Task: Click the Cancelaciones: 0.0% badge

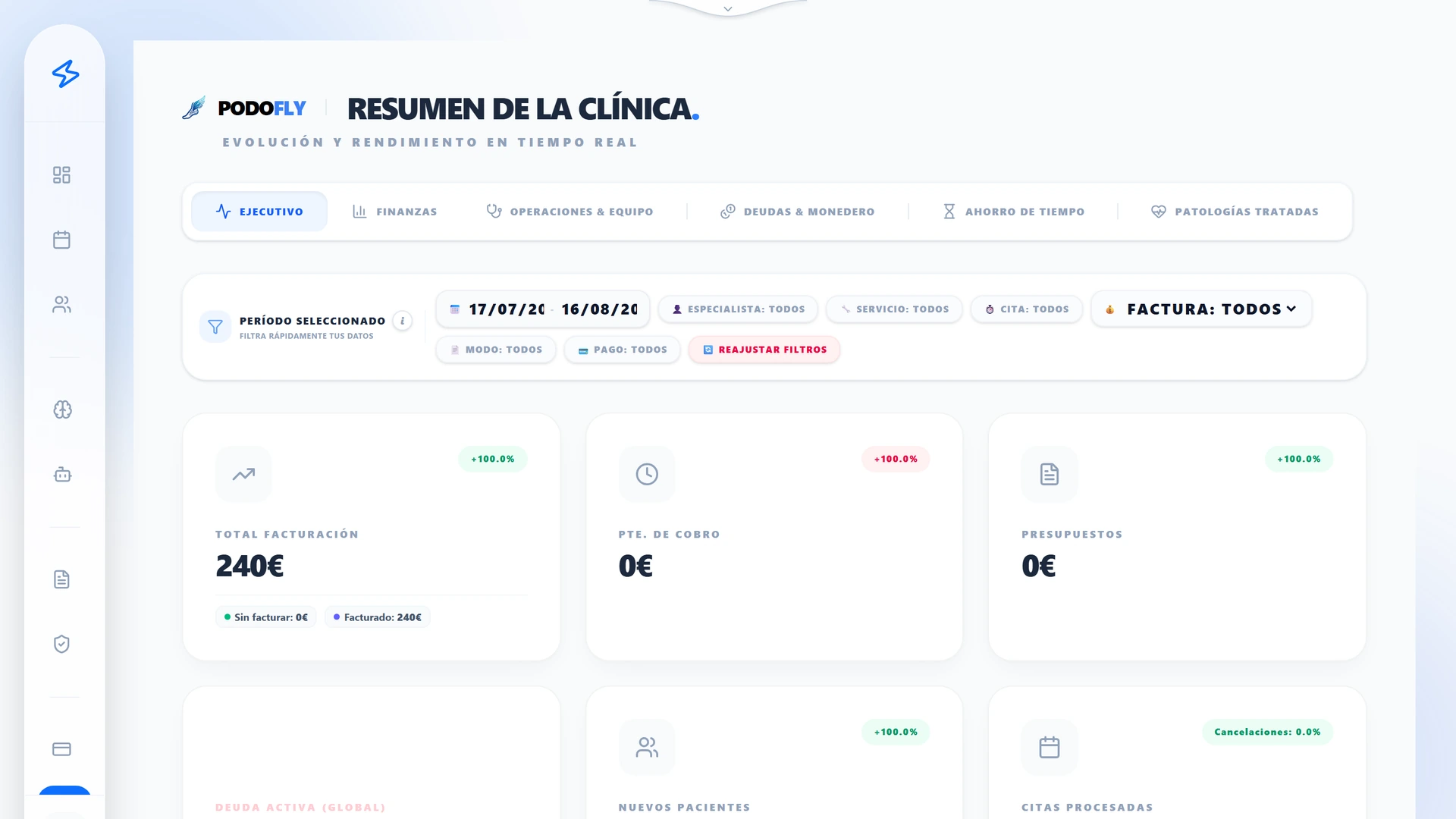Action: pyautogui.click(x=1267, y=732)
